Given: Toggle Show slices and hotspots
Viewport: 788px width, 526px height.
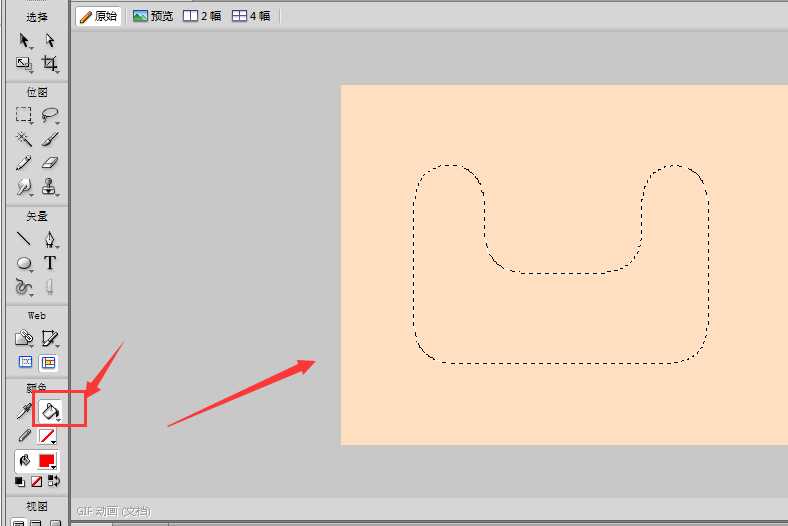Looking at the screenshot, I should click(48, 362).
